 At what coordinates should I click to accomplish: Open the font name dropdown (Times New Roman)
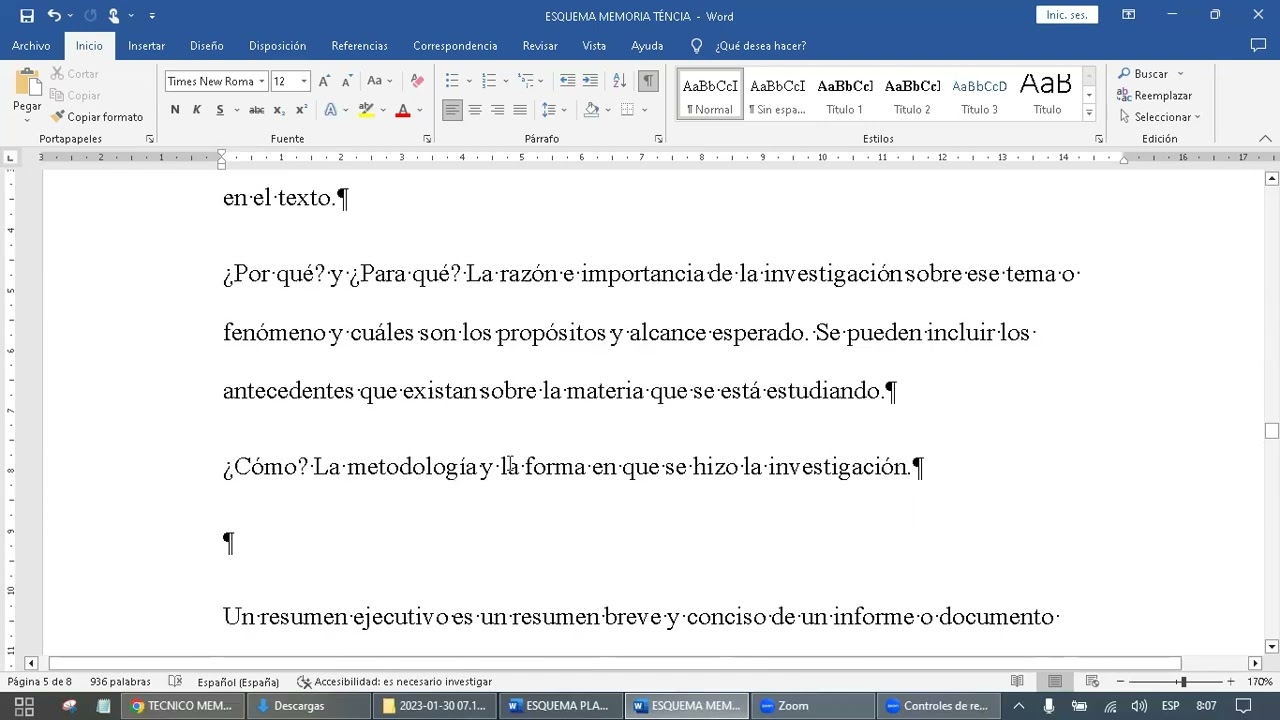(x=262, y=82)
